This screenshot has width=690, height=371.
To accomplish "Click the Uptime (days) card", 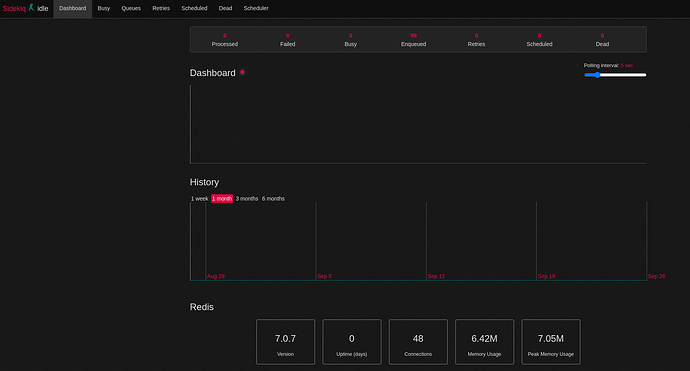I will tap(352, 342).
